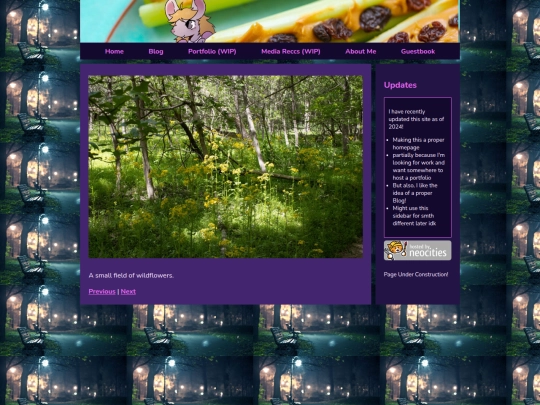Click caption 'A small field of wildflowers.'
Screen dimensions: 540x405
tap(131, 276)
